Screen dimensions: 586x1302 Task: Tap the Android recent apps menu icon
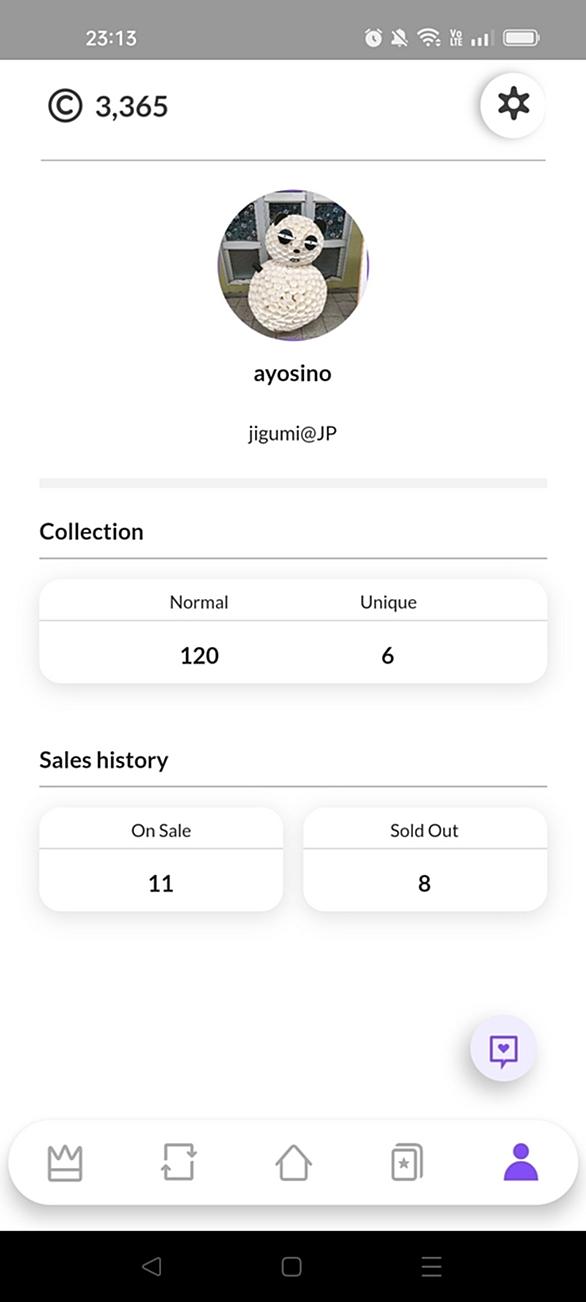click(432, 1267)
